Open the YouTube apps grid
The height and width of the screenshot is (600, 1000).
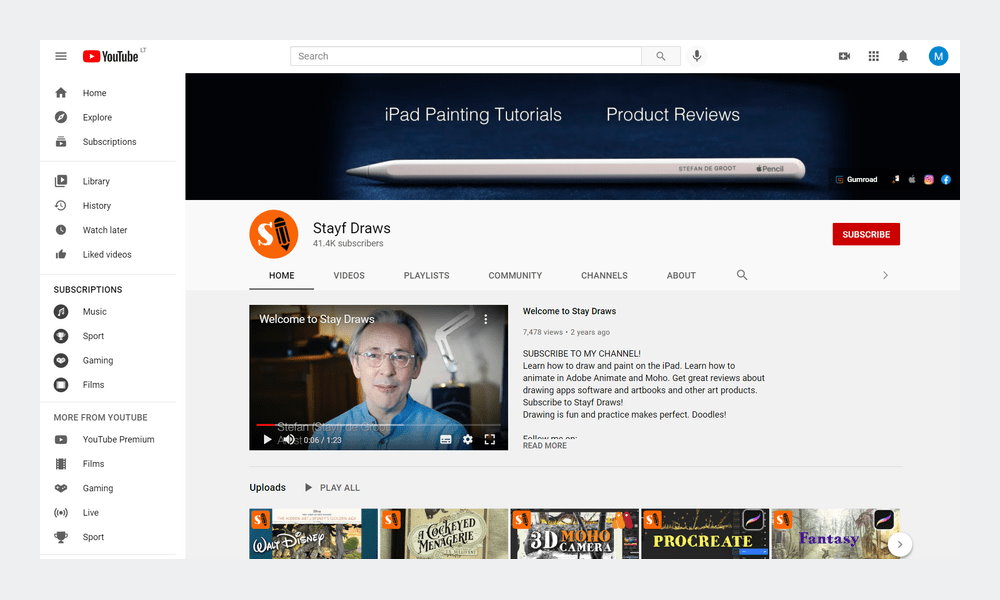pyautogui.click(x=874, y=56)
